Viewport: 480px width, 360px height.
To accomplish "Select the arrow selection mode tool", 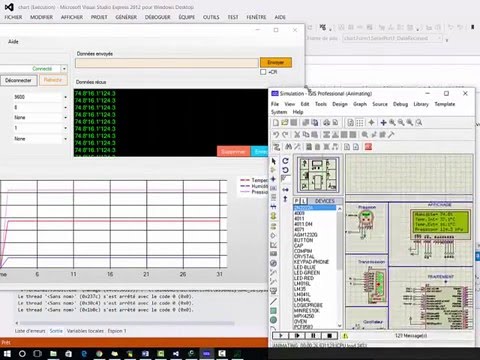I will [x=274, y=161].
